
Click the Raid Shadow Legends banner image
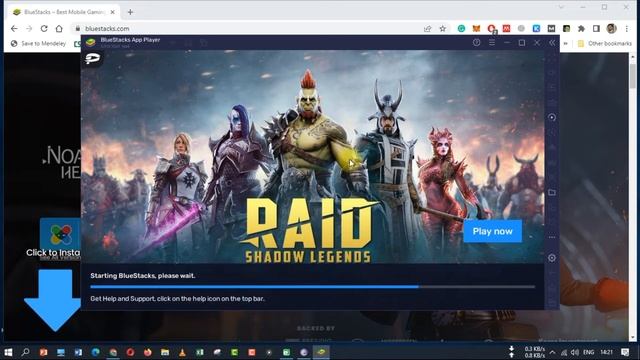(312, 157)
